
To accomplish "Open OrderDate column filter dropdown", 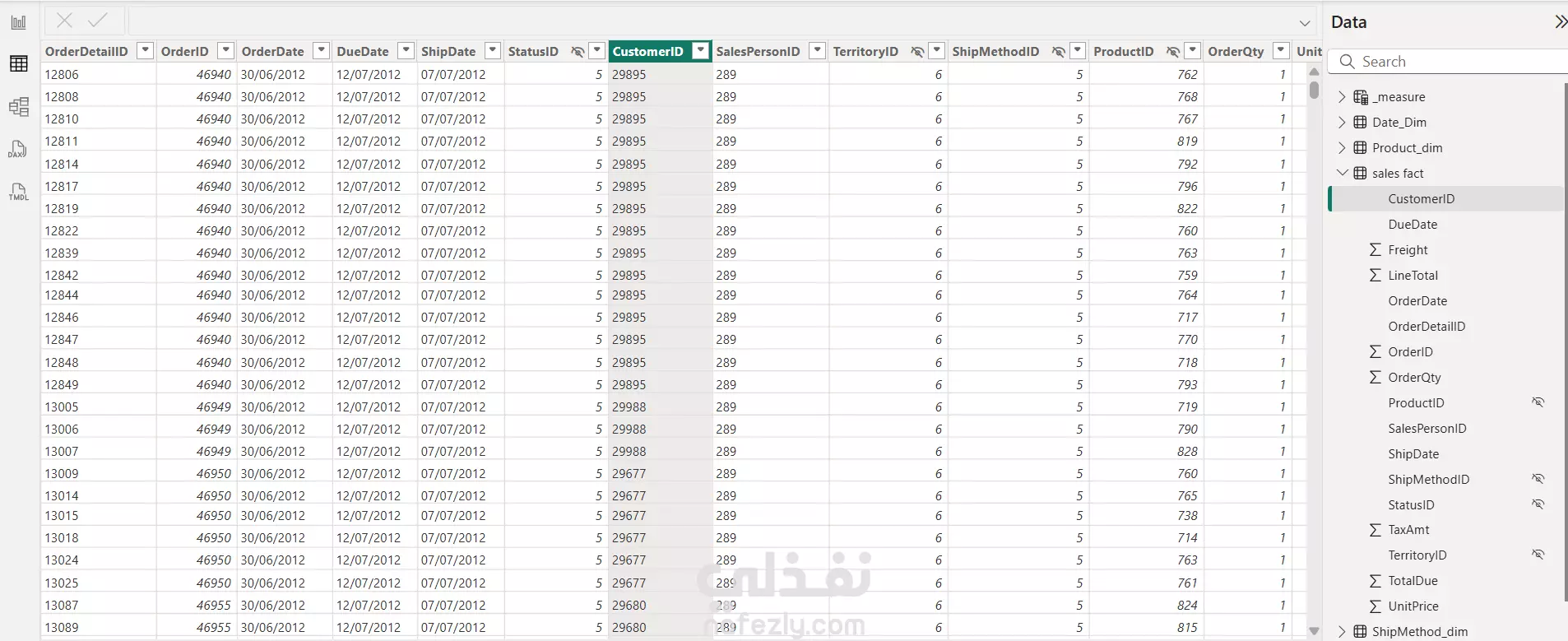I will point(322,51).
